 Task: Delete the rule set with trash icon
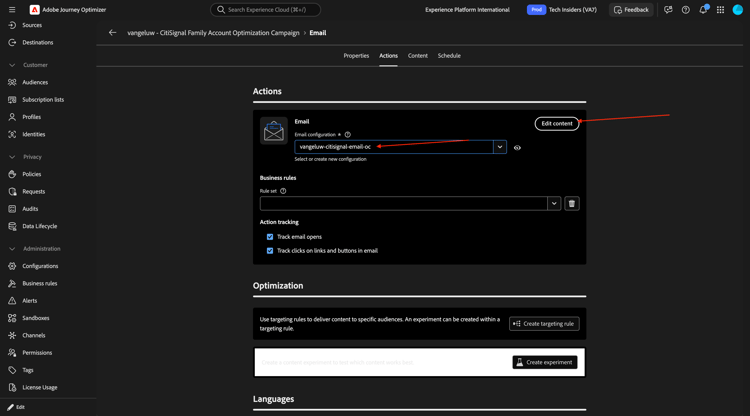click(572, 204)
